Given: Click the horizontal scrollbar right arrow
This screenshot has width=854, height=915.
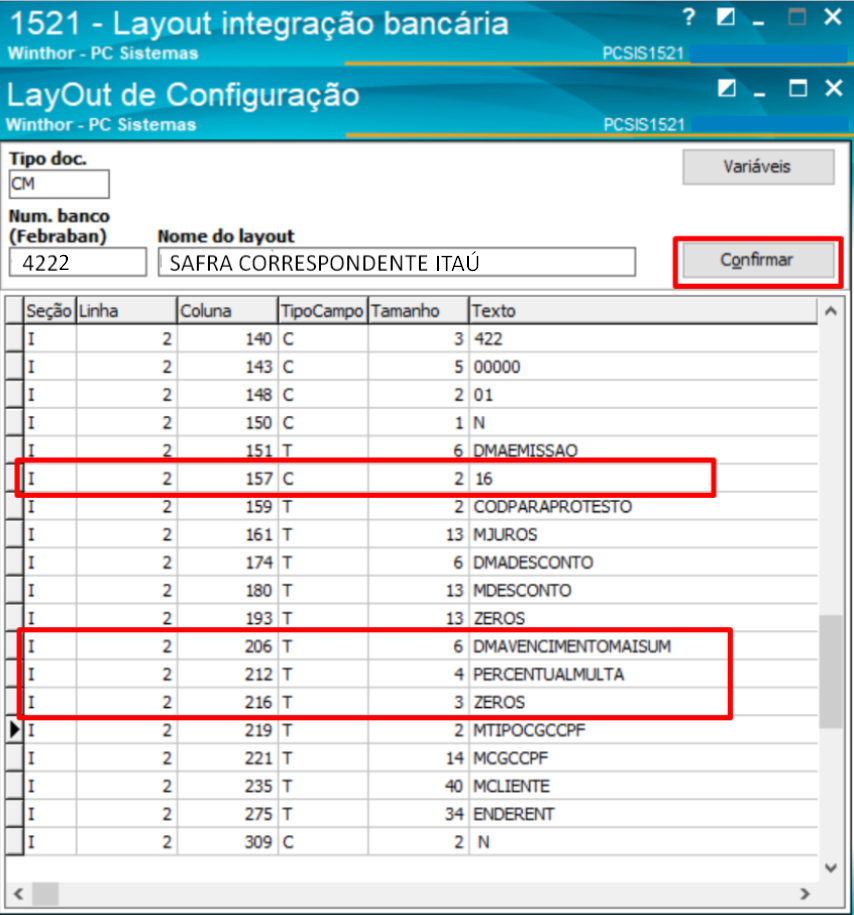Looking at the screenshot, I should click(x=805, y=893).
